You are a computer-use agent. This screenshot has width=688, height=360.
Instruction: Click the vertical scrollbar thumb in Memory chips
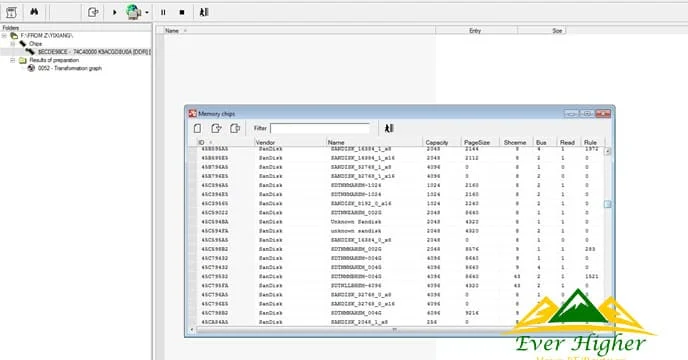coord(608,204)
